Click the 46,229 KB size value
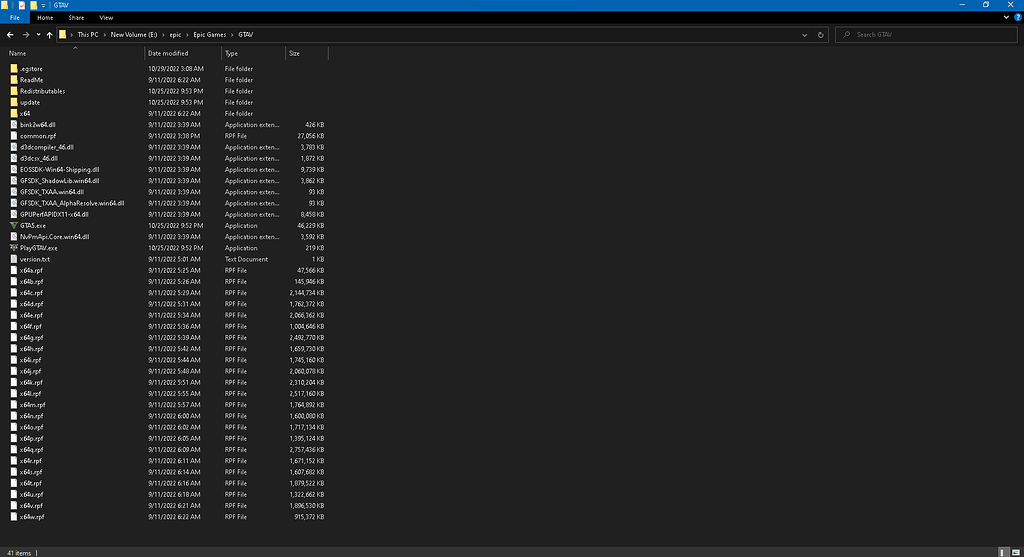Viewport: 1024px width, 557px height. pos(311,225)
